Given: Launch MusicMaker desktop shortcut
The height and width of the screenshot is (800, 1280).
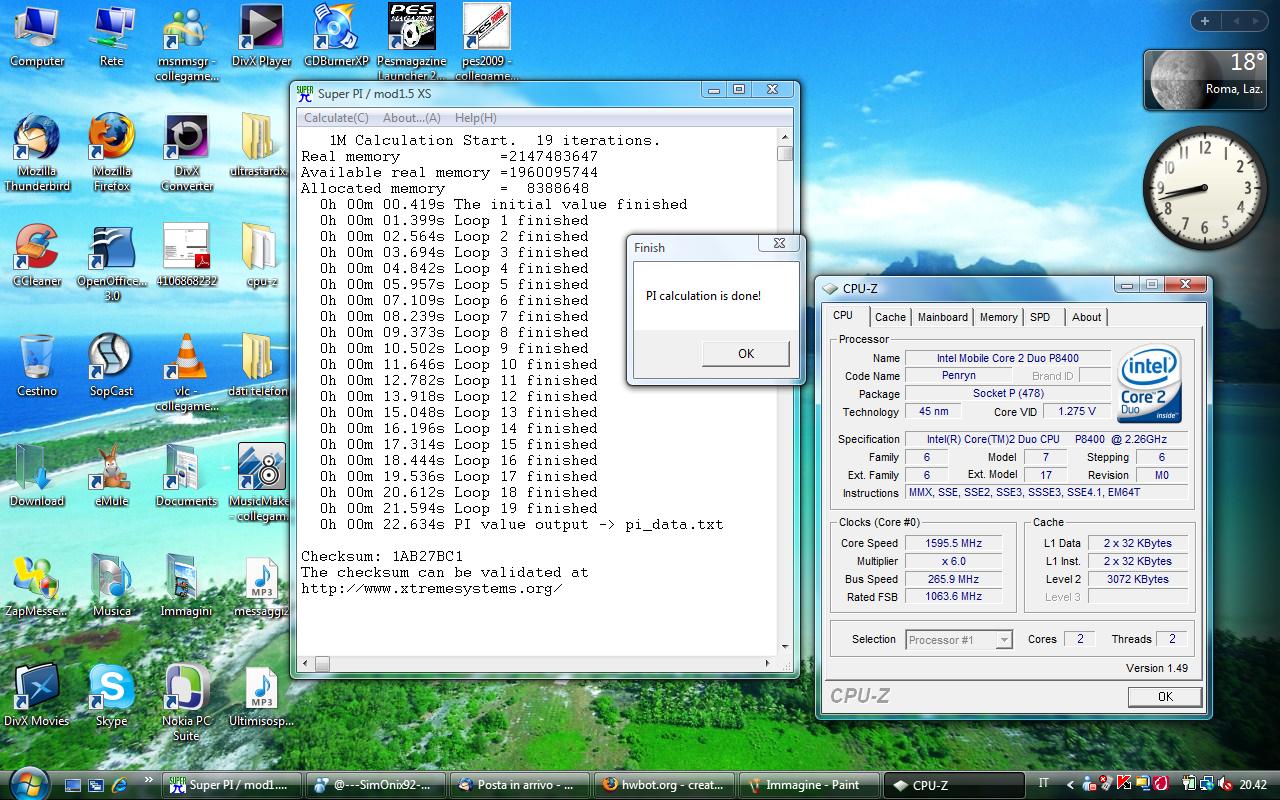Looking at the screenshot, I should click(x=260, y=482).
